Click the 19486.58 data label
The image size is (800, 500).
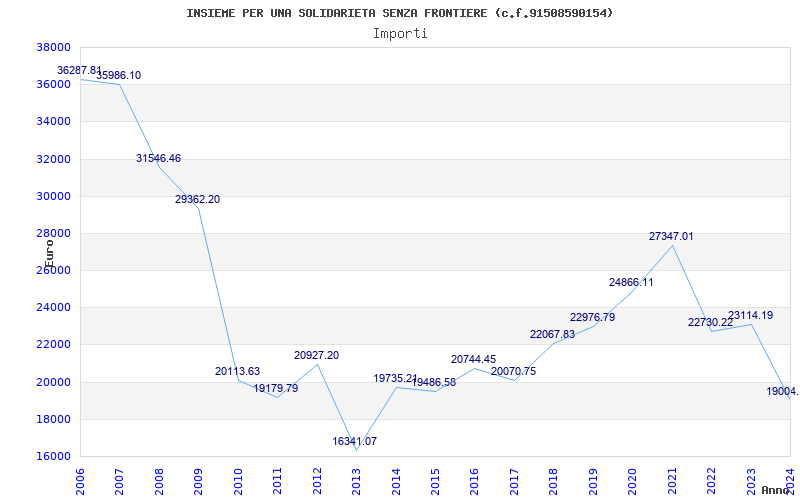[x=434, y=383]
